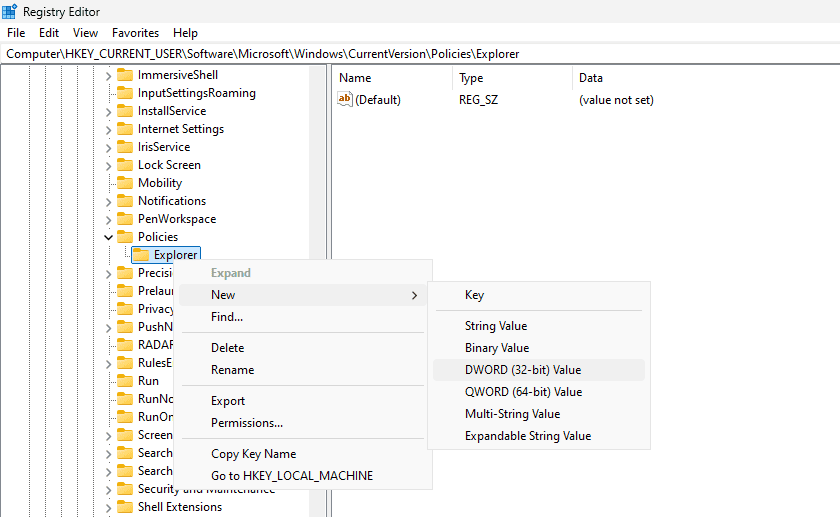Click the PenWorkspace folder icon
The image size is (840, 517).
click(125, 219)
